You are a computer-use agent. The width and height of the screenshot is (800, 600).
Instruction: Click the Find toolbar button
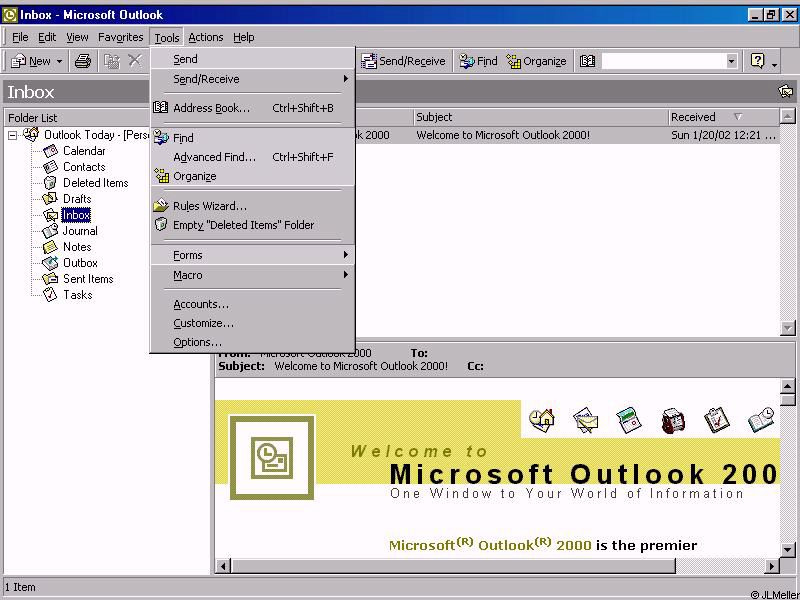click(478, 61)
